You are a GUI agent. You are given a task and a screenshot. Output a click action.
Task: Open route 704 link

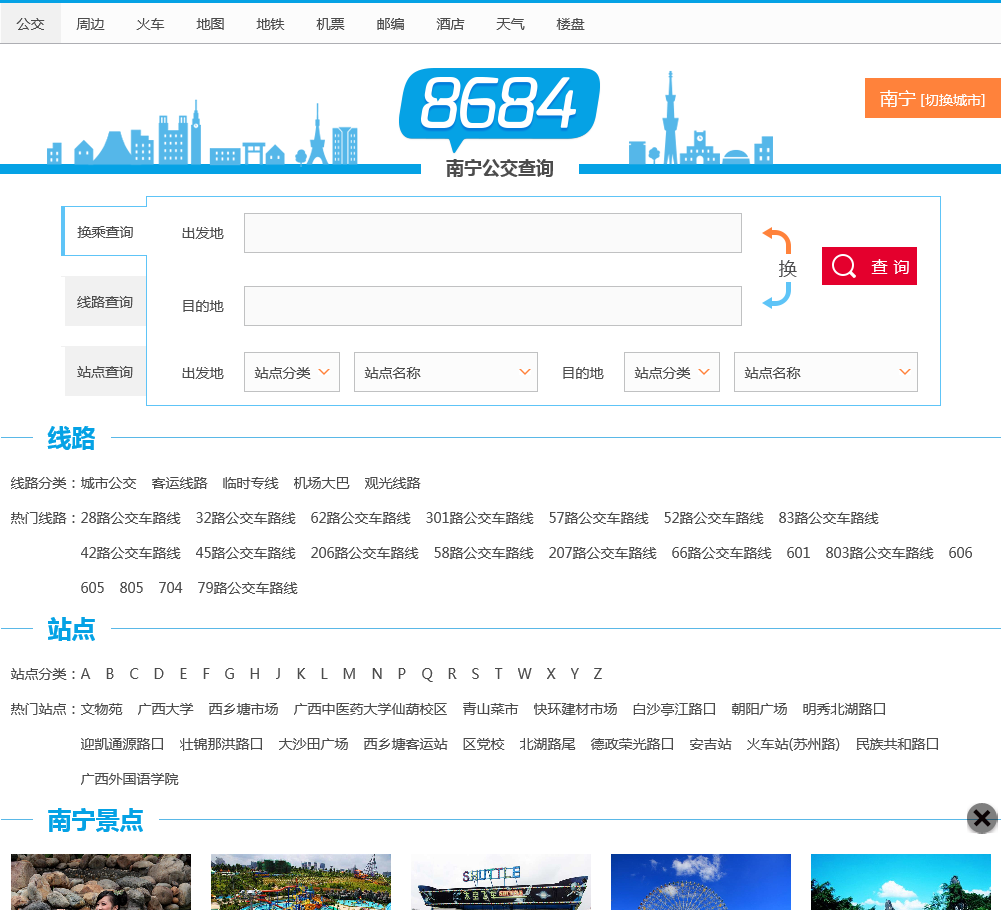coord(170,588)
